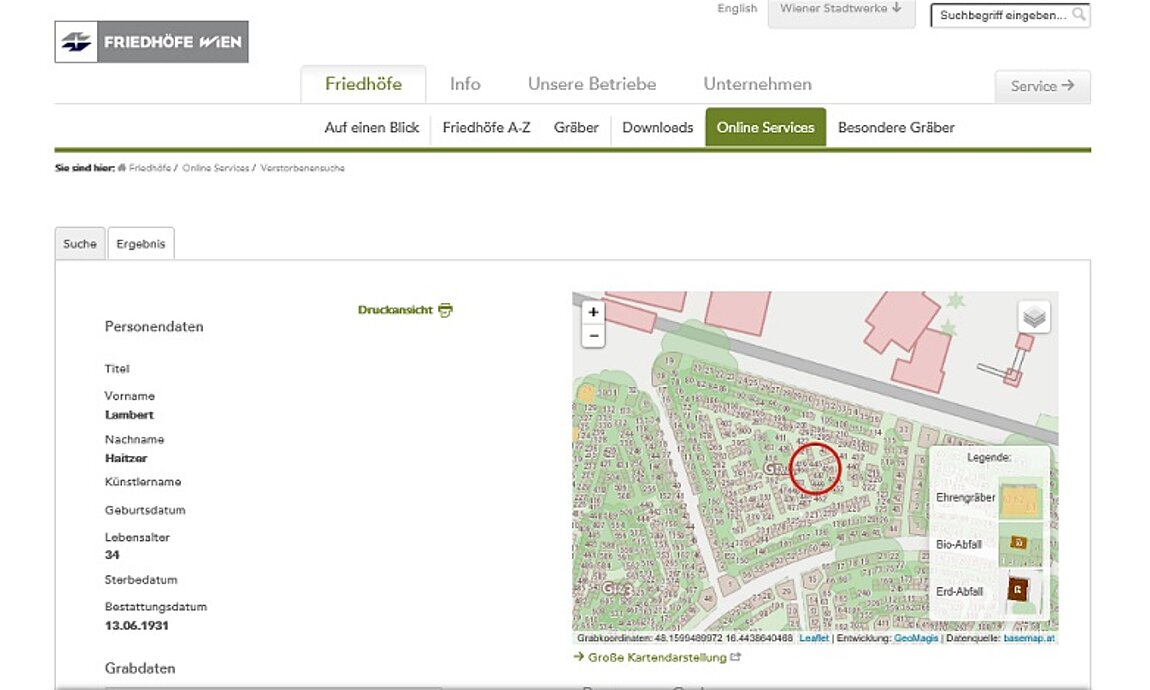Open the Unternehmen menu
The image size is (1150, 690).
point(758,84)
